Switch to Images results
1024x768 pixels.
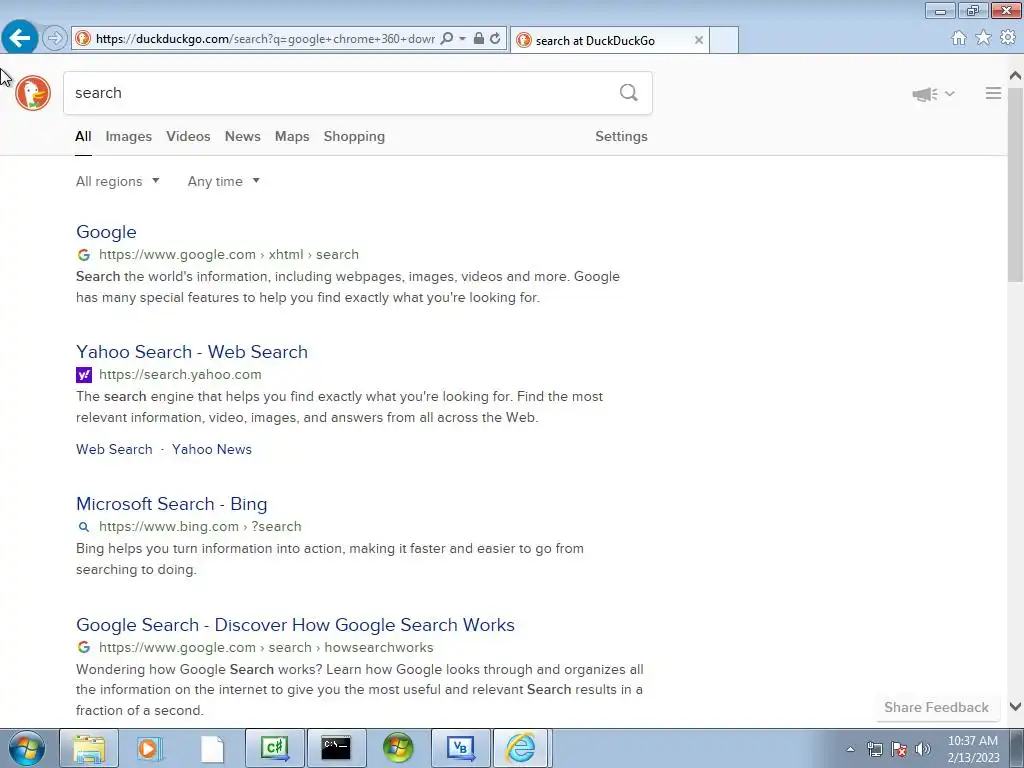pyautogui.click(x=129, y=136)
